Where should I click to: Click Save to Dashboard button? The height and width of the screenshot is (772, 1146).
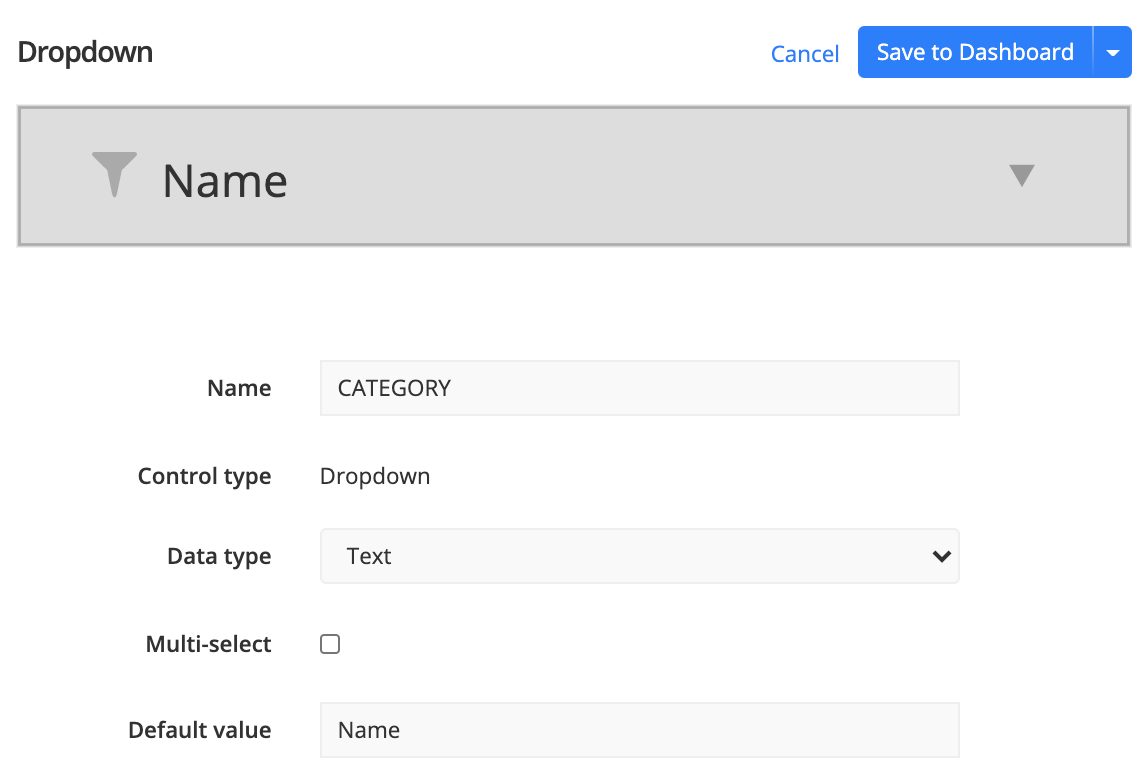coord(975,52)
